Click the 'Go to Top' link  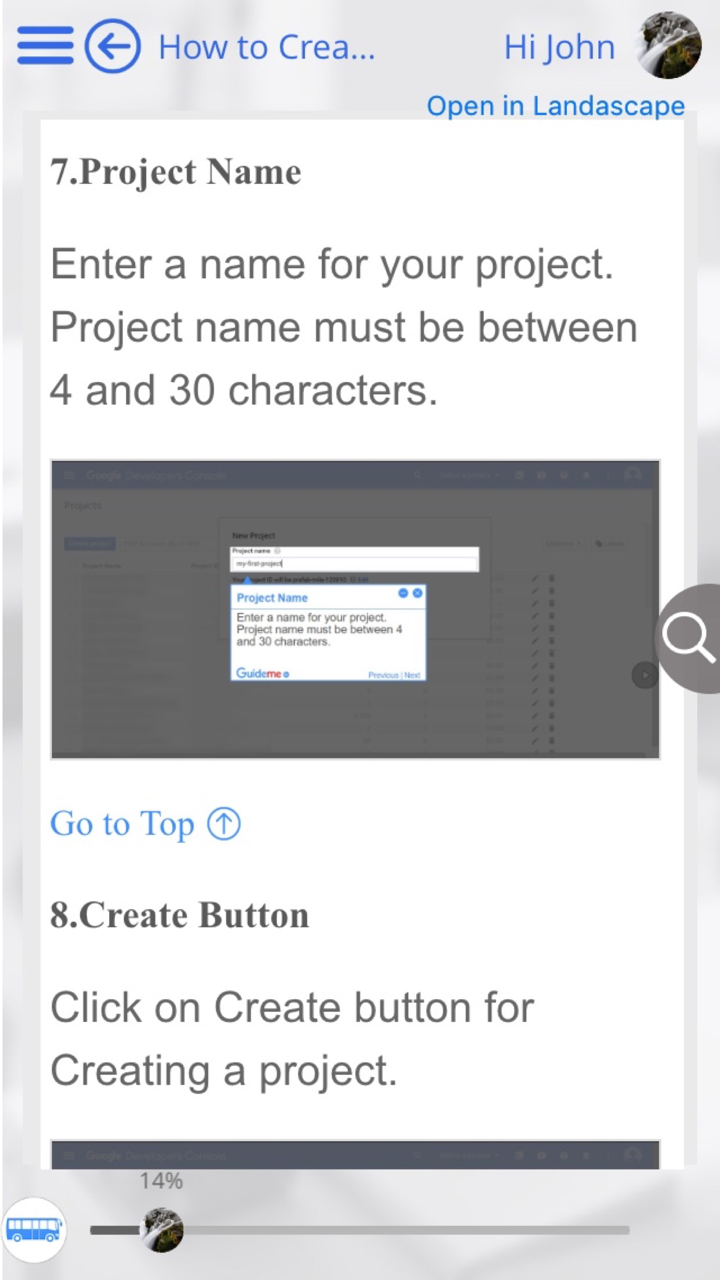(122, 823)
